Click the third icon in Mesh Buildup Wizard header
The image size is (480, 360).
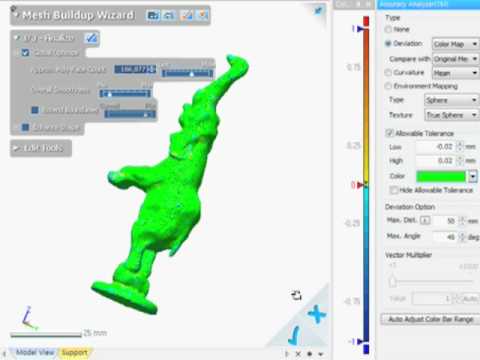[x=186, y=15]
